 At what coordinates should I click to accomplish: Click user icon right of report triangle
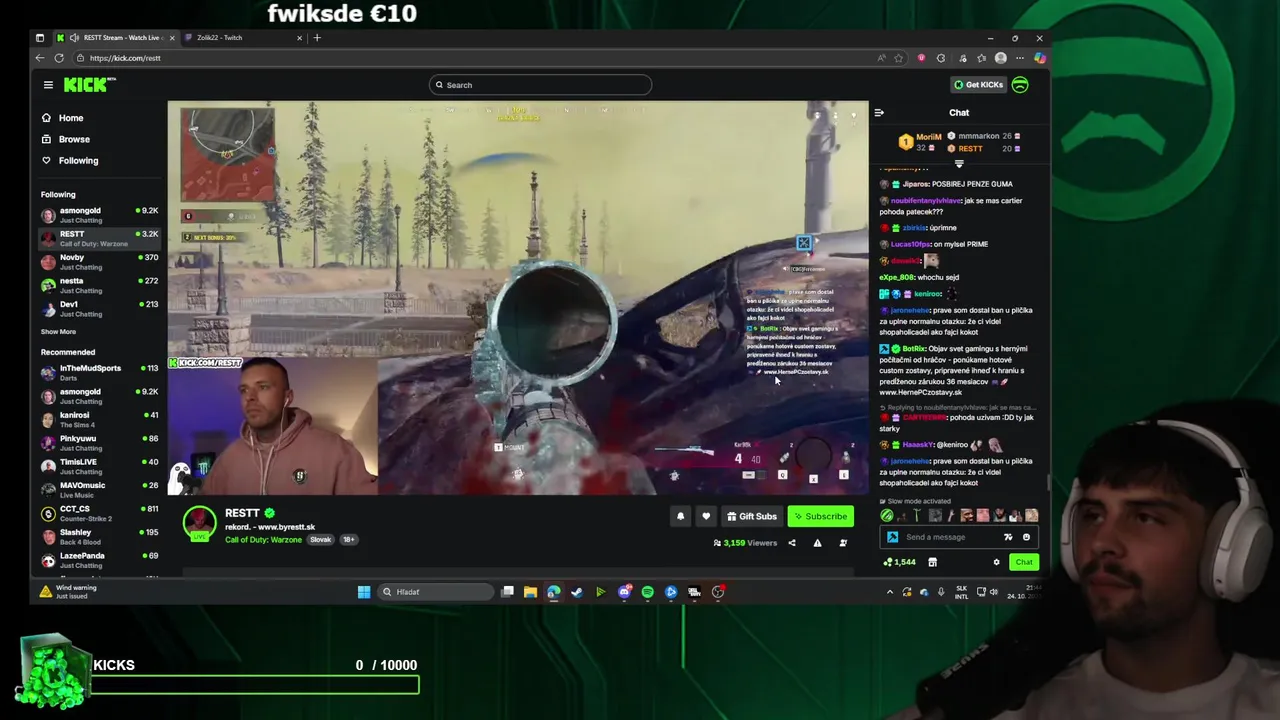843,543
